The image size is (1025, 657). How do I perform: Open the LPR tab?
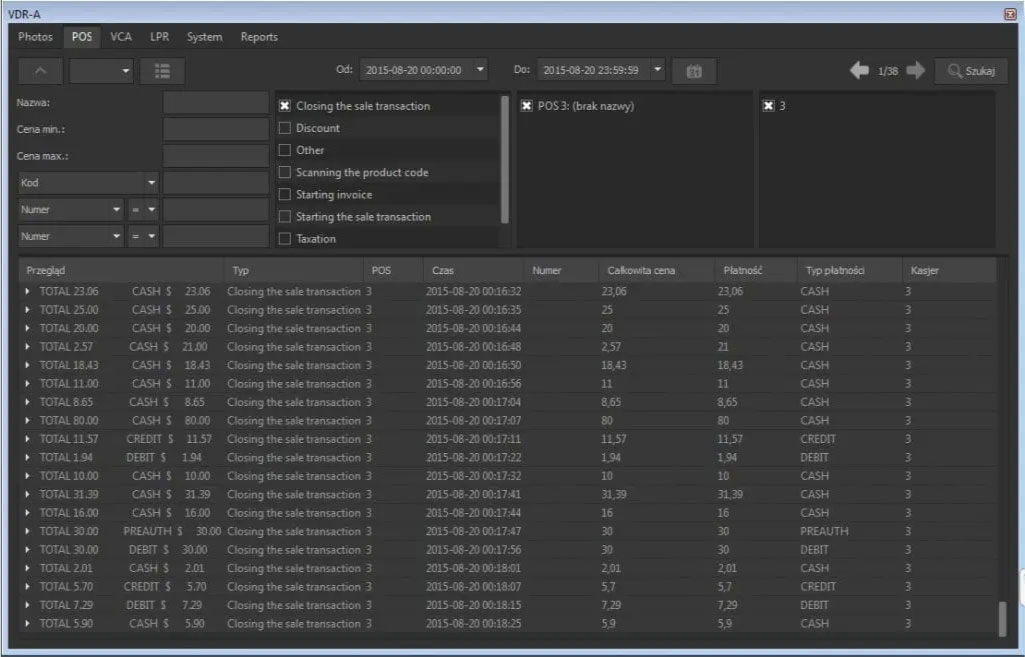click(x=159, y=37)
